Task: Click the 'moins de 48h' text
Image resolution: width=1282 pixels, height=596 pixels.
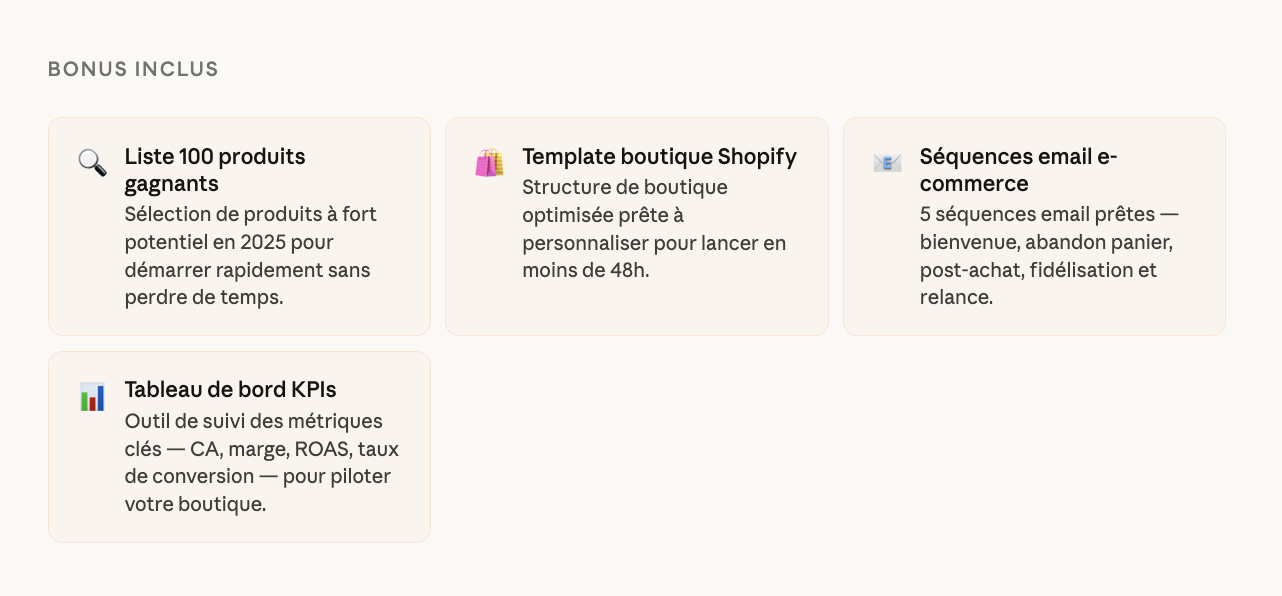Action: click(586, 271)
